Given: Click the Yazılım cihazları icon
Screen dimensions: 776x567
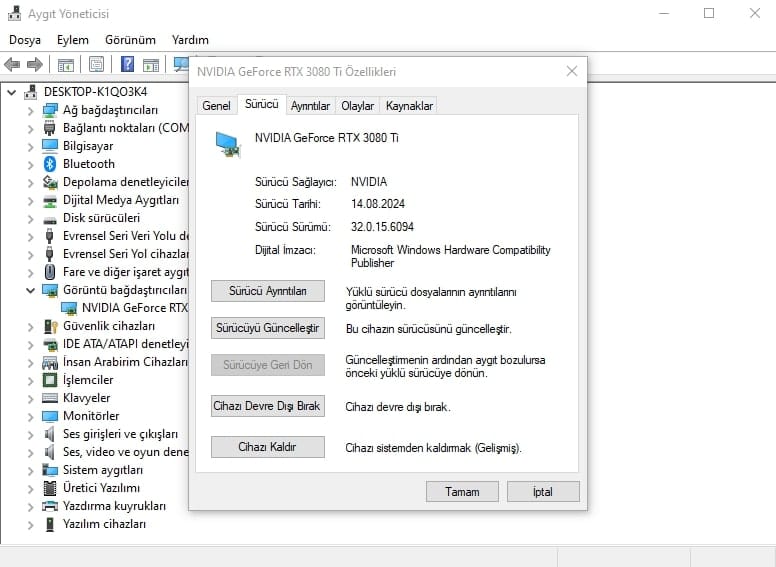Looking at the screenshot, I should [50, 524].
